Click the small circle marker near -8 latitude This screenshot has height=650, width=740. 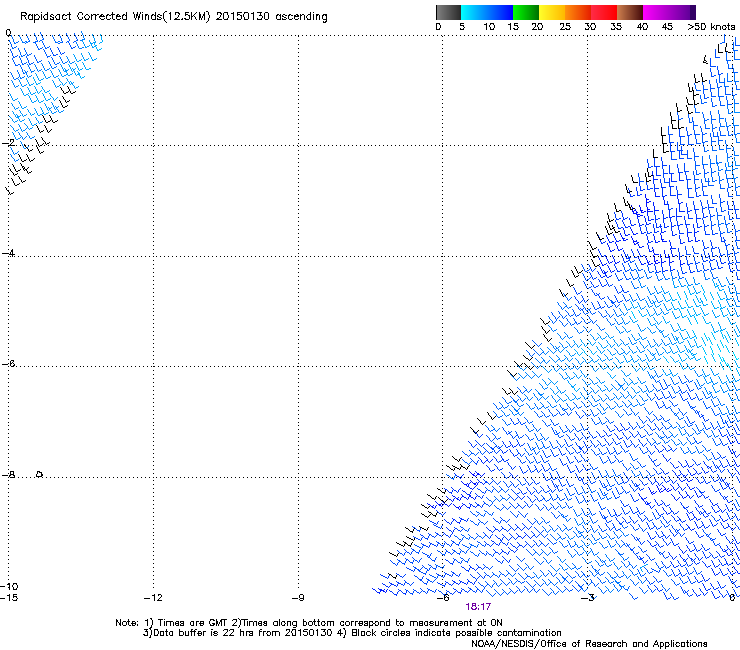tap(40, 474)
